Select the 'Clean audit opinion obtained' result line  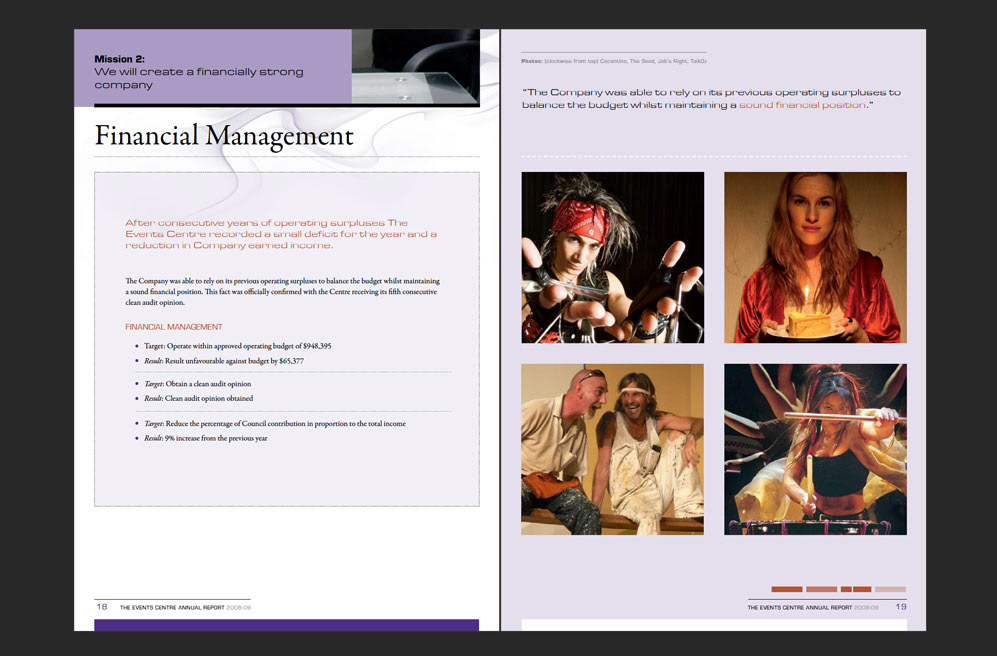[198, 398]
